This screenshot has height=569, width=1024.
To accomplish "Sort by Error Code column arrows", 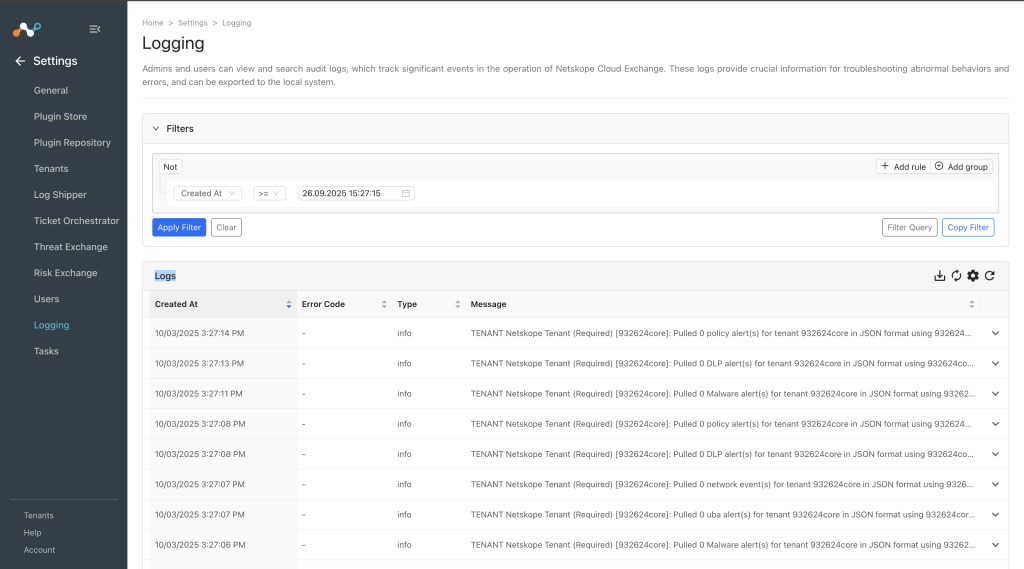I will click(384, 304).
